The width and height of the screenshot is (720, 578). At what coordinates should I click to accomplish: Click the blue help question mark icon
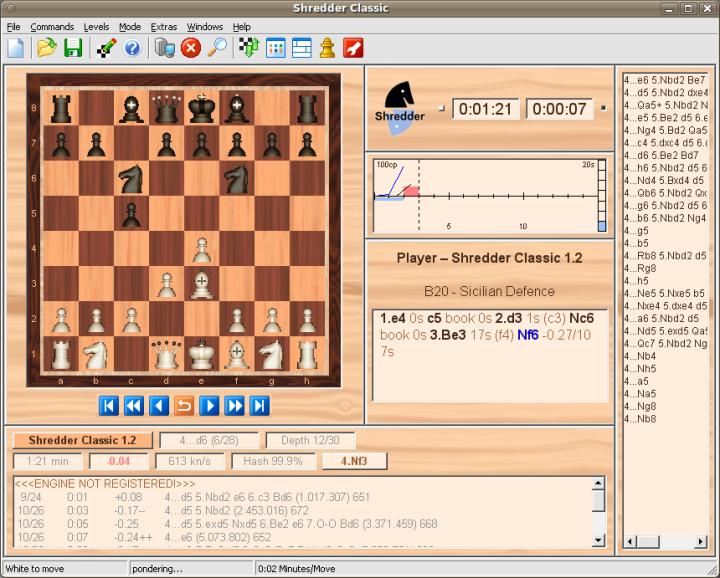tap(132, 47)
